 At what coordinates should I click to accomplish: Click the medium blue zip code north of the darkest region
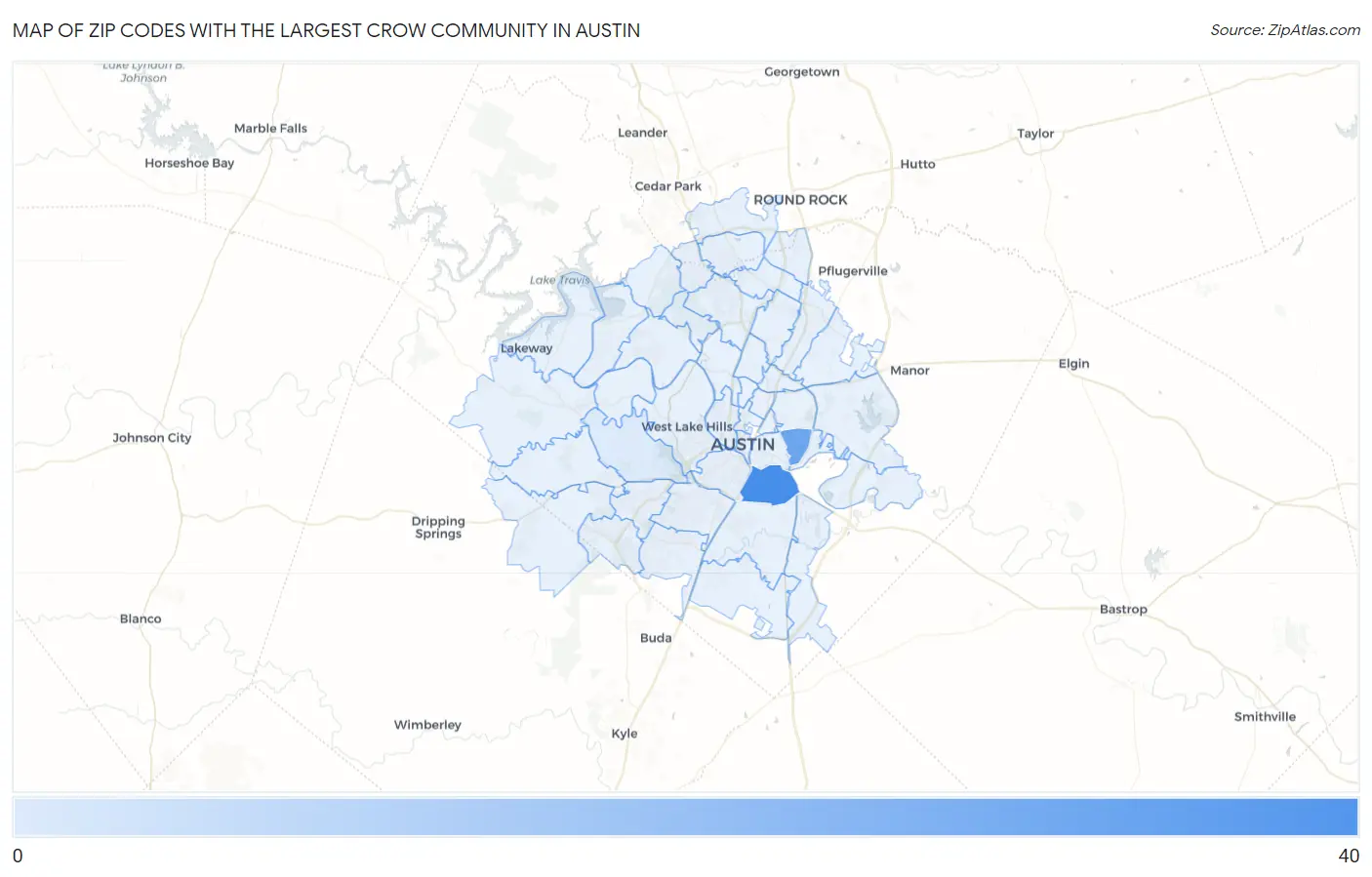tap(797, 445)
